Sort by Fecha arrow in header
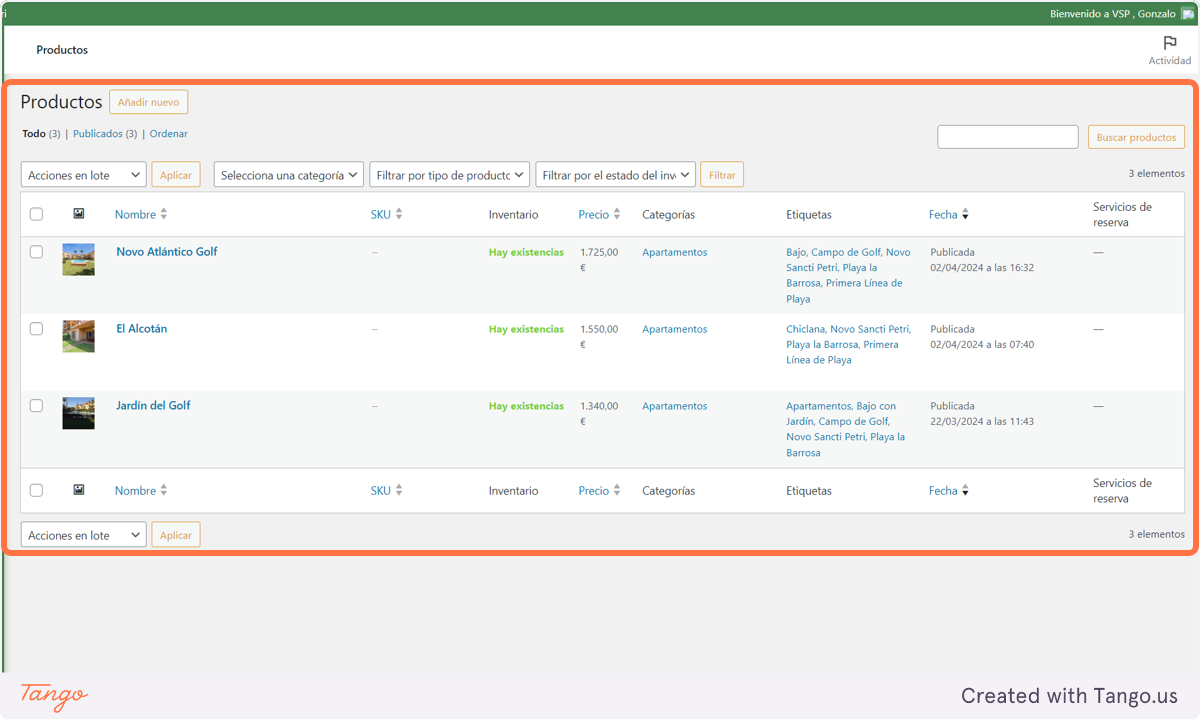 [965, 214]
